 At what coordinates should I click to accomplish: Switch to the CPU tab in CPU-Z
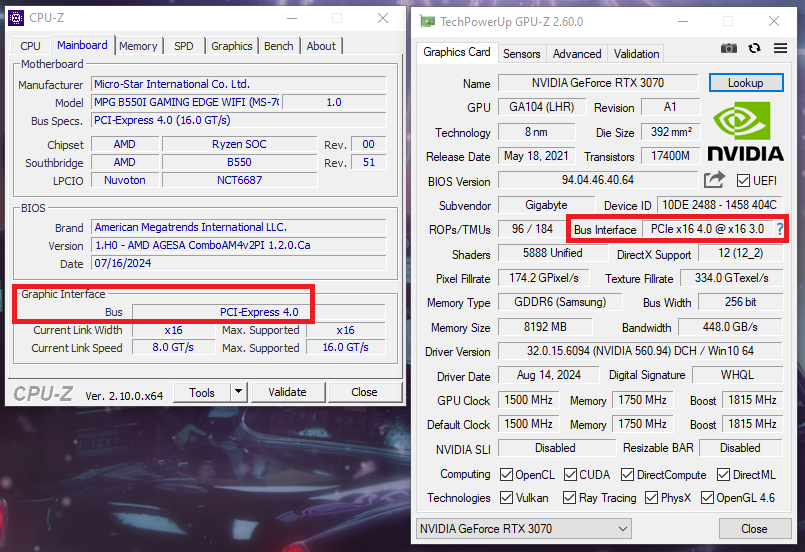click(x=30, y=46)
